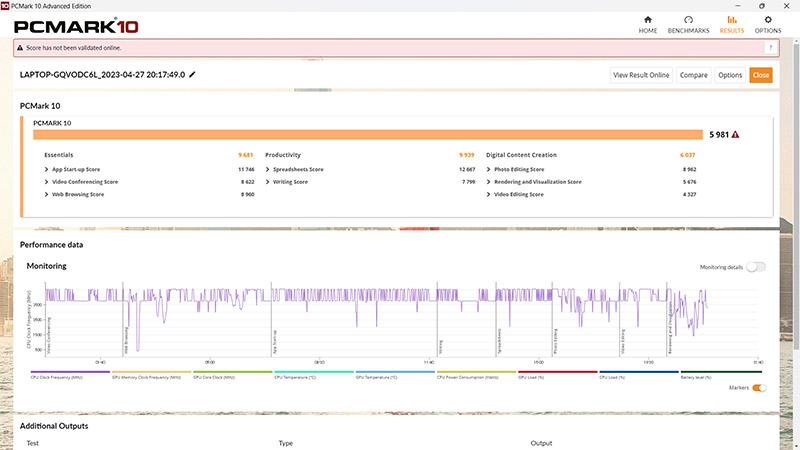Image resolution: width=800 pixels, height=450 pixels.
Task: Click the Monitoring heading
Action: pos(46,266)
